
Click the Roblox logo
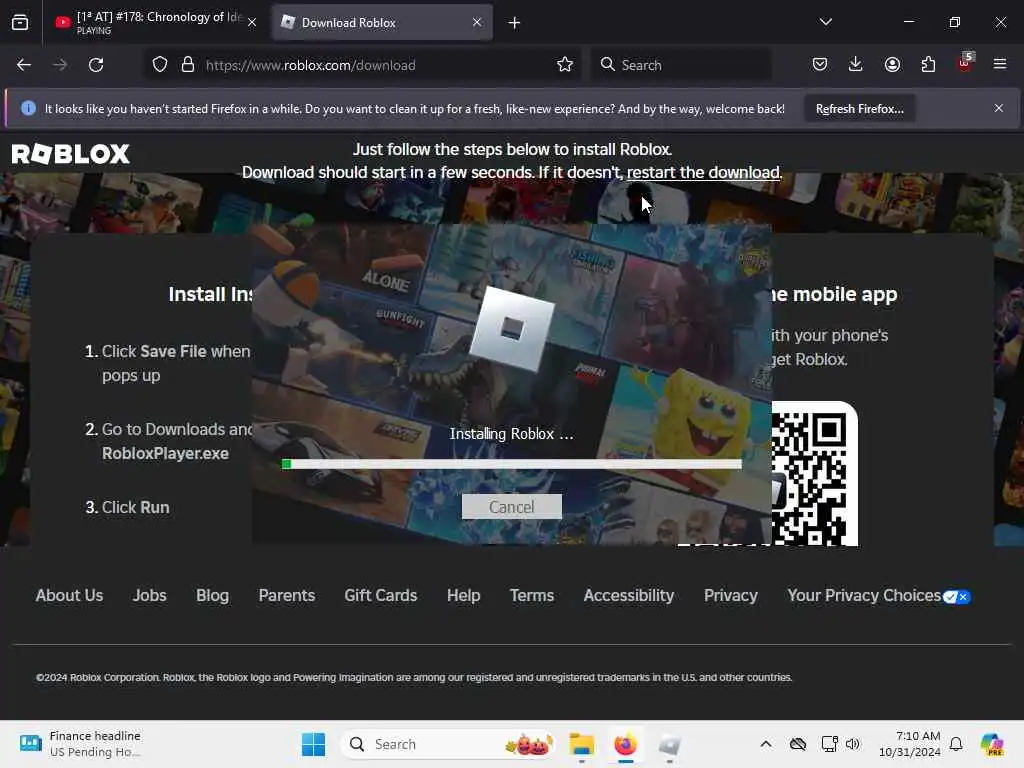coord(71,154)
